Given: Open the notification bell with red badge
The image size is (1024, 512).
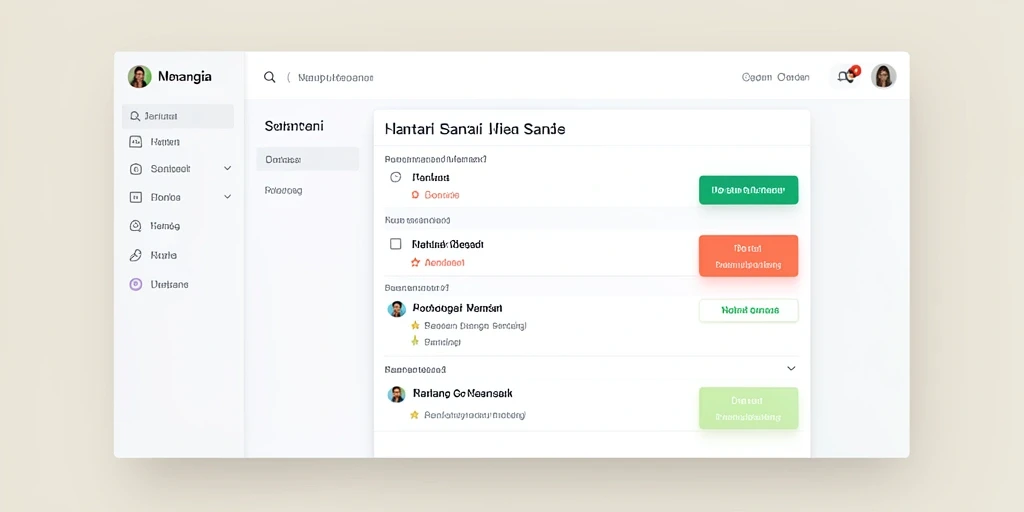Looking at the screenshot, I should coord(847,76).
